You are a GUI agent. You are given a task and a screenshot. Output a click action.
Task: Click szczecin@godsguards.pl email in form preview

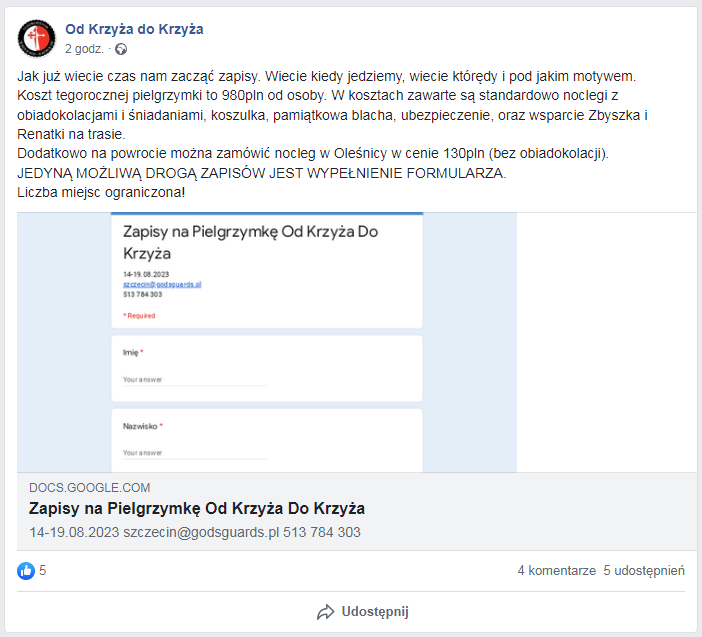(x=163, y=284)
